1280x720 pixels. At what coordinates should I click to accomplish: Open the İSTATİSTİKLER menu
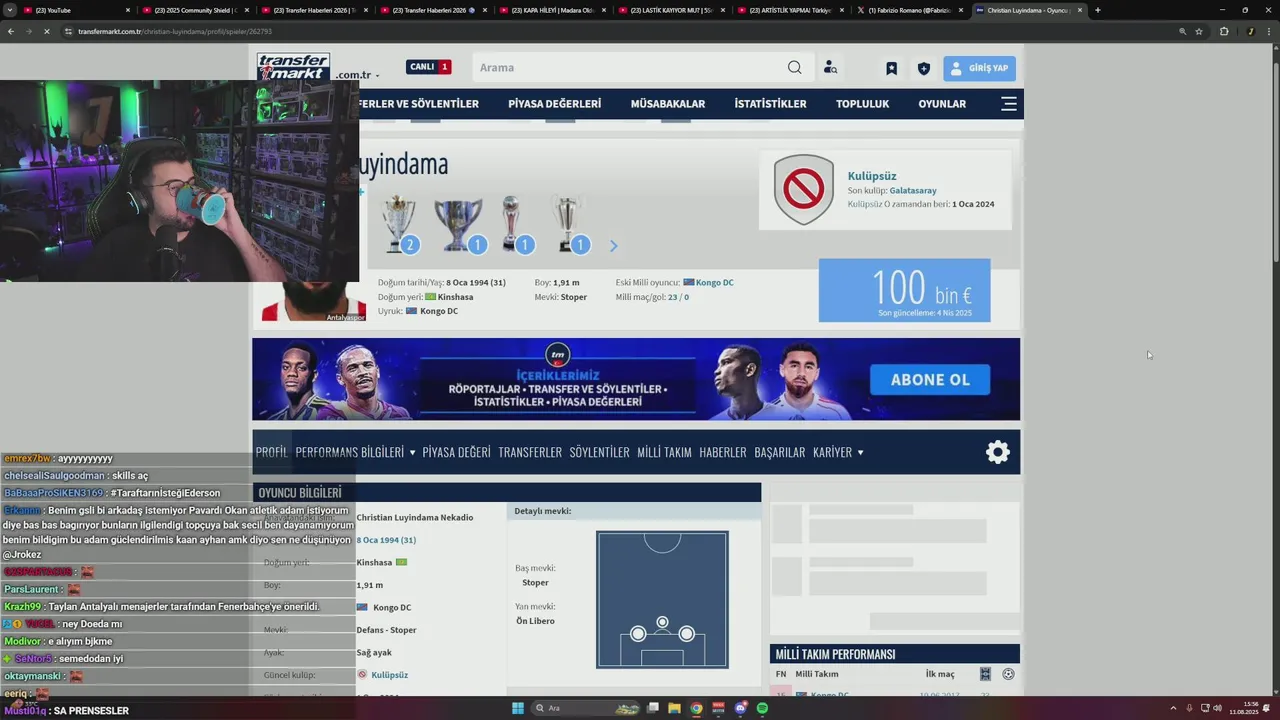770,104
